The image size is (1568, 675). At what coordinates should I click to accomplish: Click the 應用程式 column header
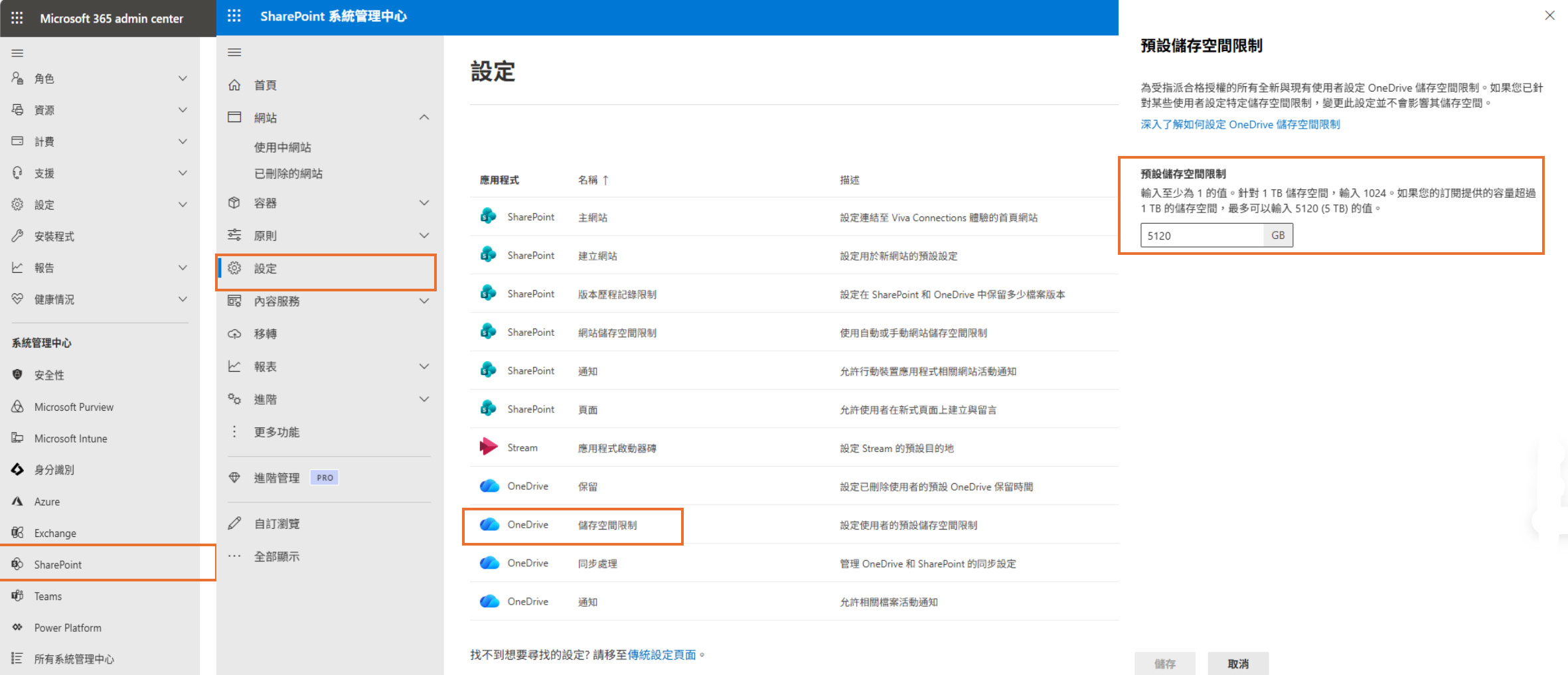tap(499, 180)
